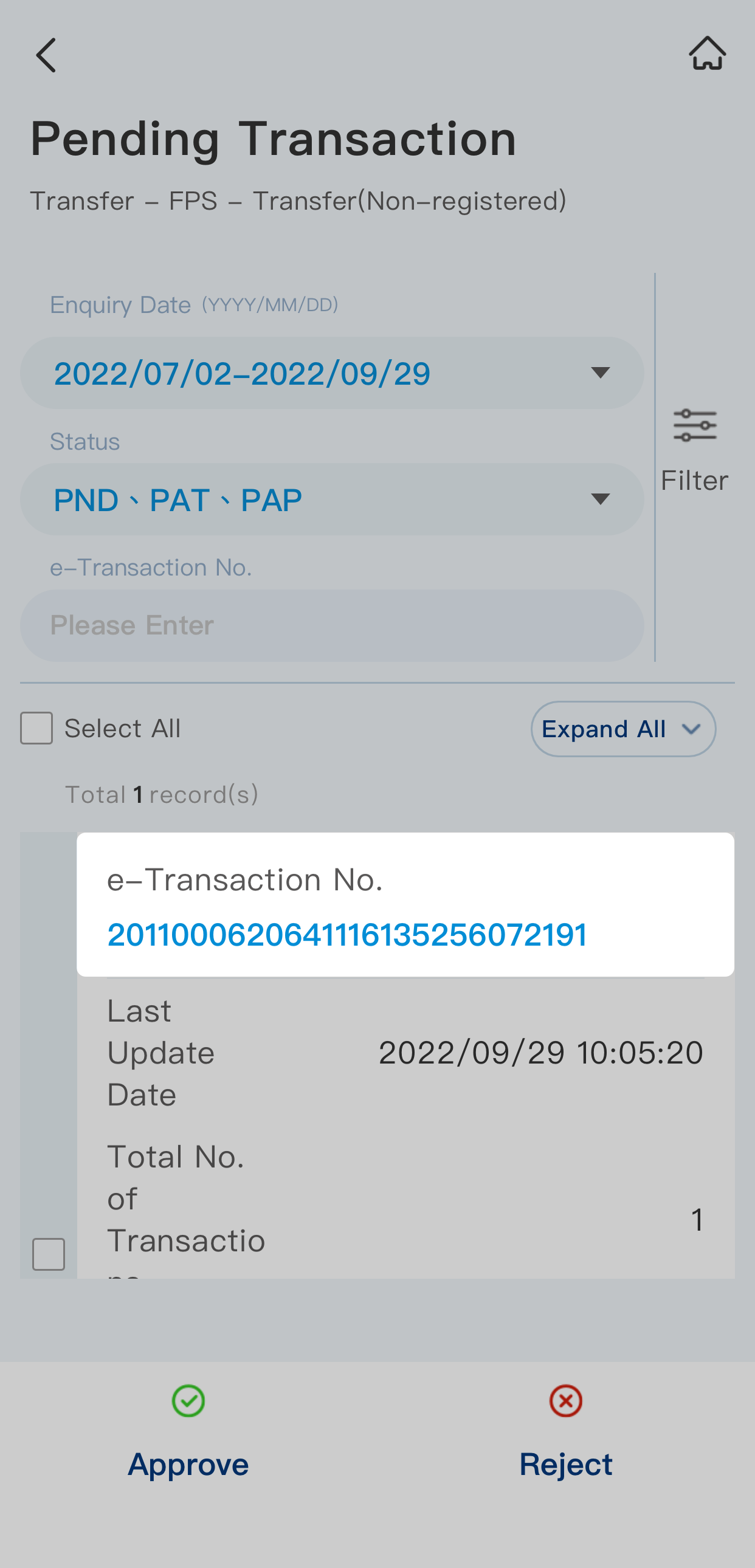This screenshot has width=755, height=1568.
Task: Type in the e-Transaction No. field
Action: [x=332, y=626]
